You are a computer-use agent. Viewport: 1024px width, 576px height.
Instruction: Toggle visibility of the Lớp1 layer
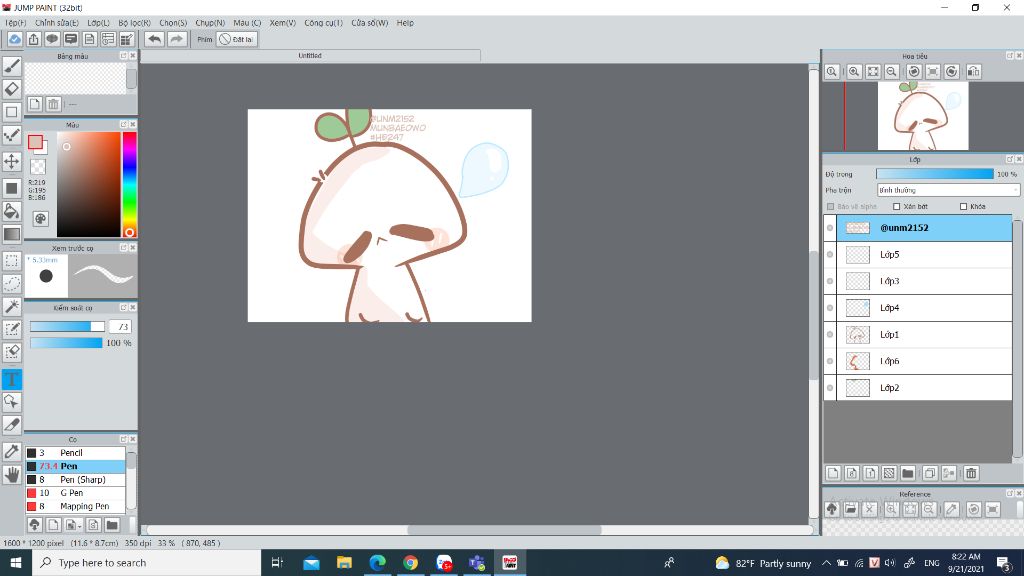pyautogui.click(x=830, y=334)
